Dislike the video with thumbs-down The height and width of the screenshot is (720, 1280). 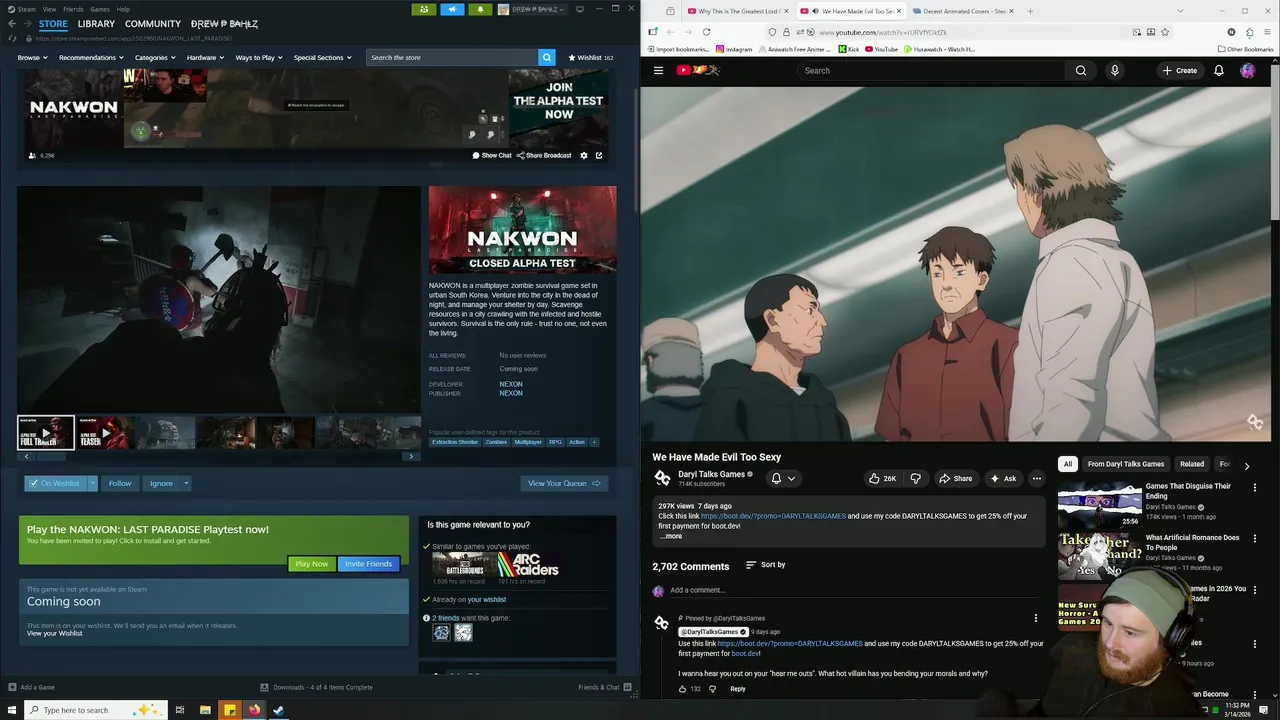click(915, 478)
